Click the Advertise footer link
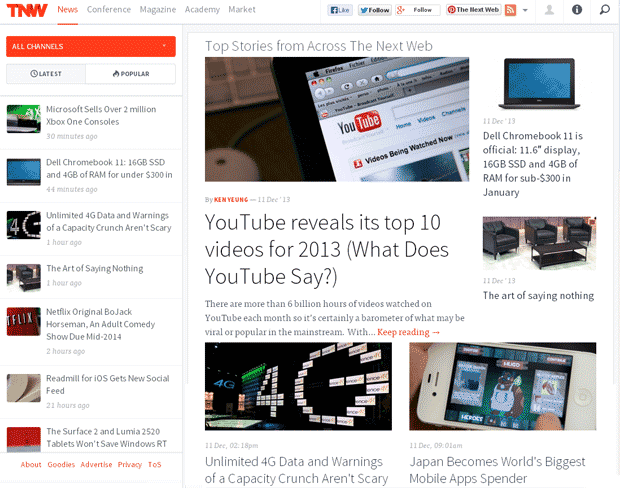This screenshot has width=620, height=488. pos(96,465)
